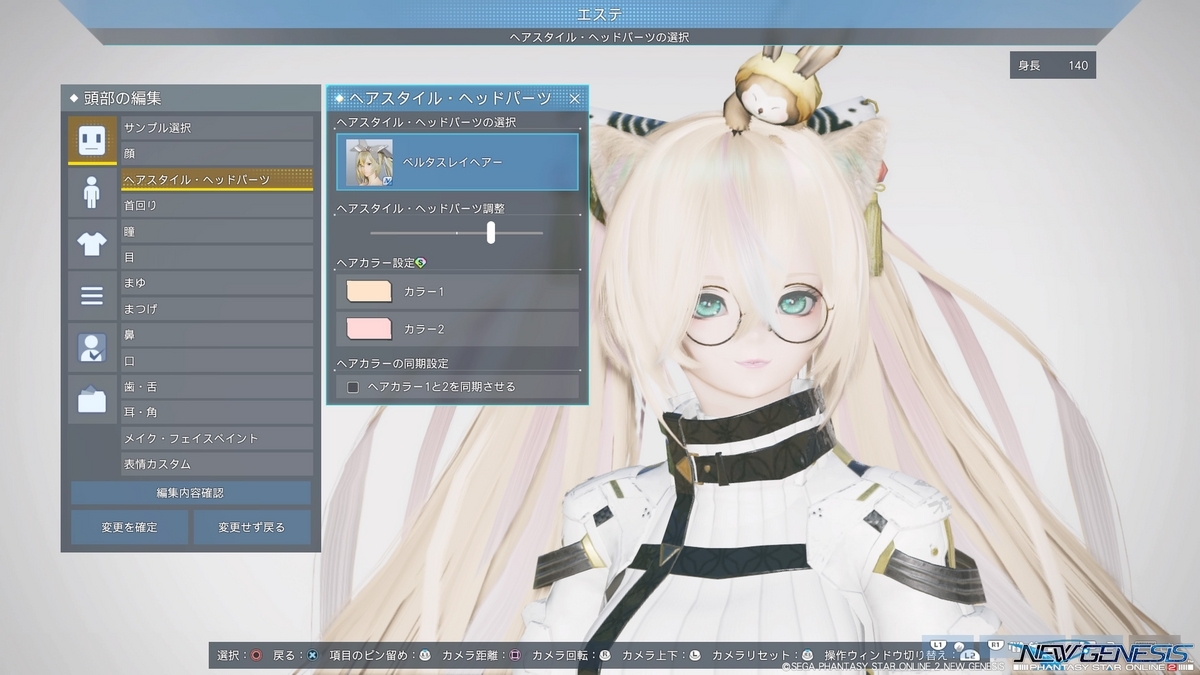Click the stick icon next to カメラ上下
This screenshot has height=675, width=1200.
point(695,655)
